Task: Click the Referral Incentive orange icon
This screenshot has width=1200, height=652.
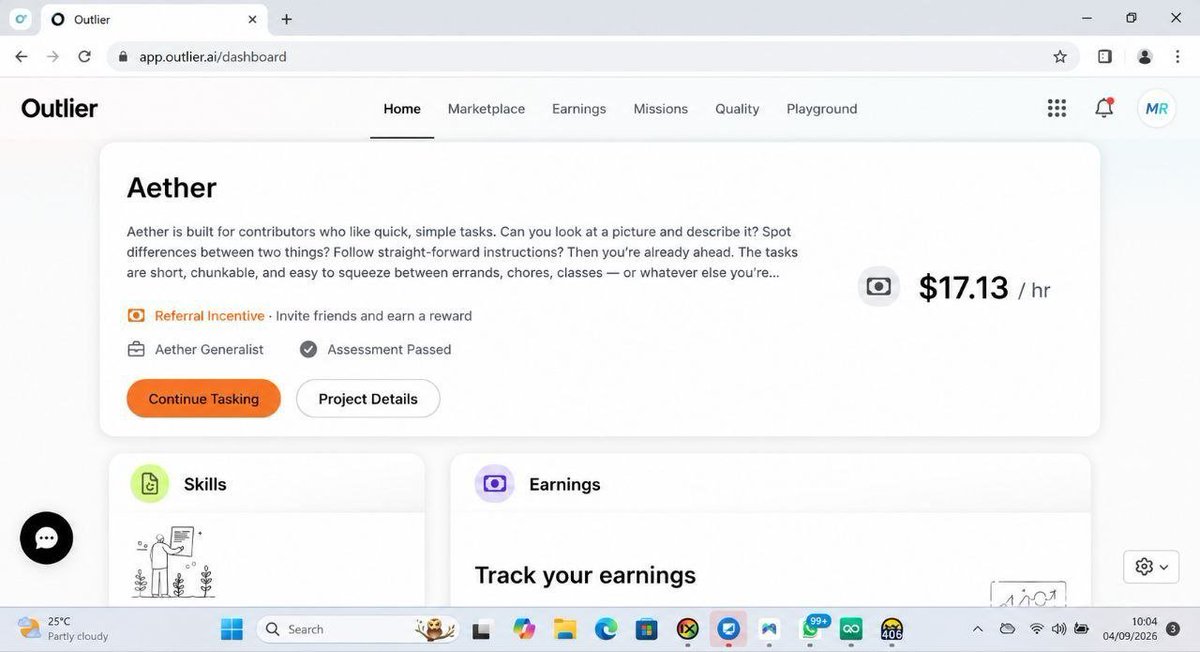Action: pyautogui.click(x=136, y=316)
